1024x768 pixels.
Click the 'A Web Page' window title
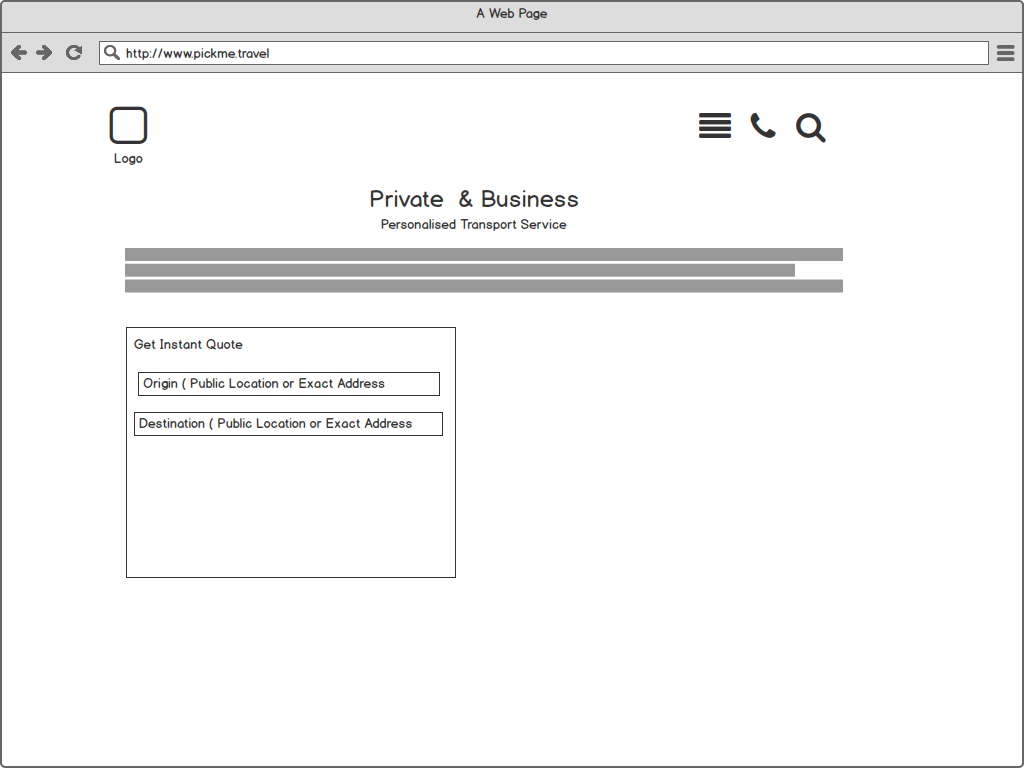pyautogui.click(x=511, y=14)
